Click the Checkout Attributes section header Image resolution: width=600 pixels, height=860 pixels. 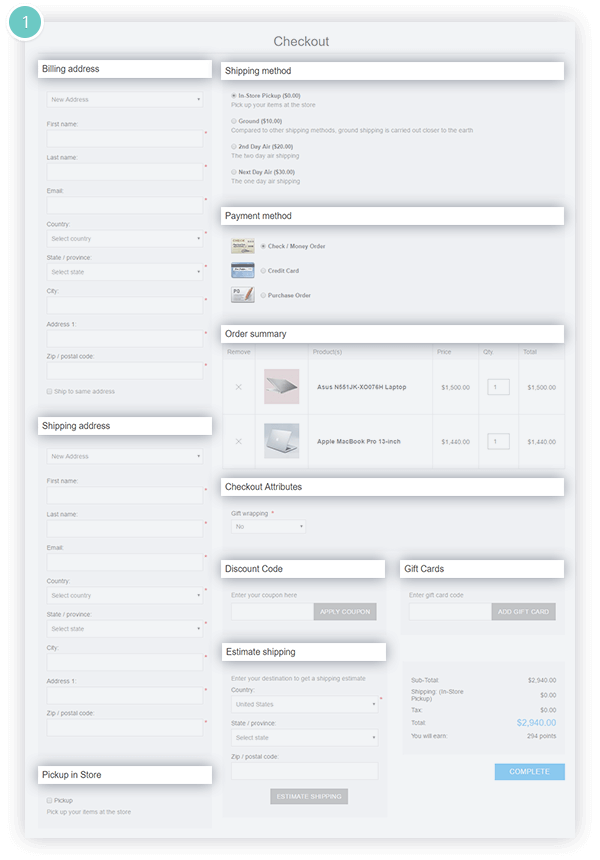(392, 487)
